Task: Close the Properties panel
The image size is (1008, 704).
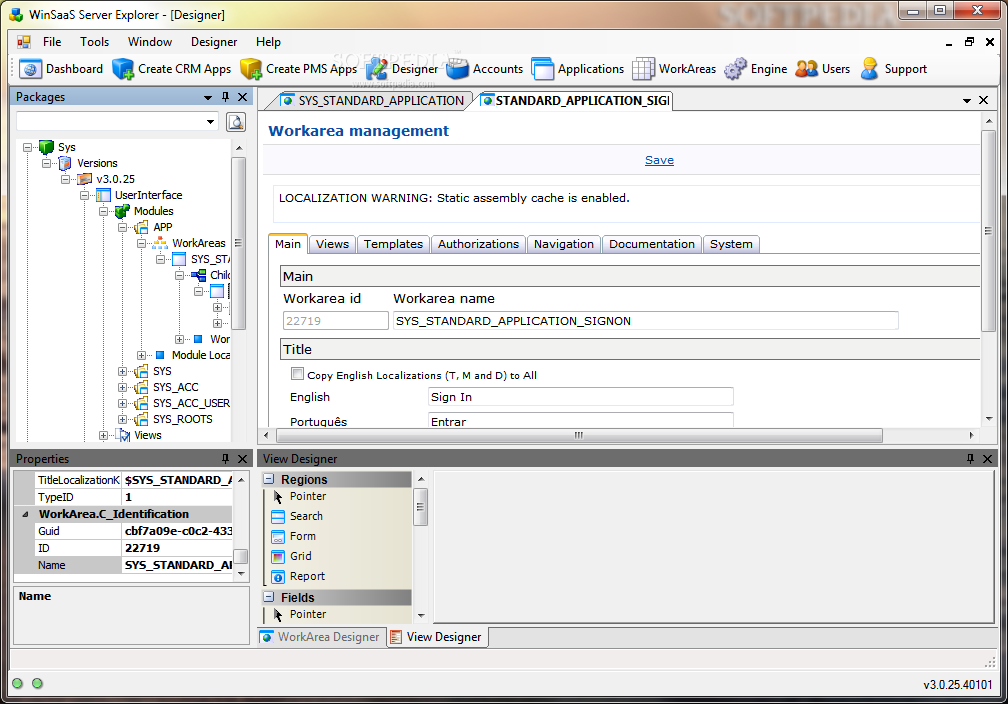Action: (242, 458)
